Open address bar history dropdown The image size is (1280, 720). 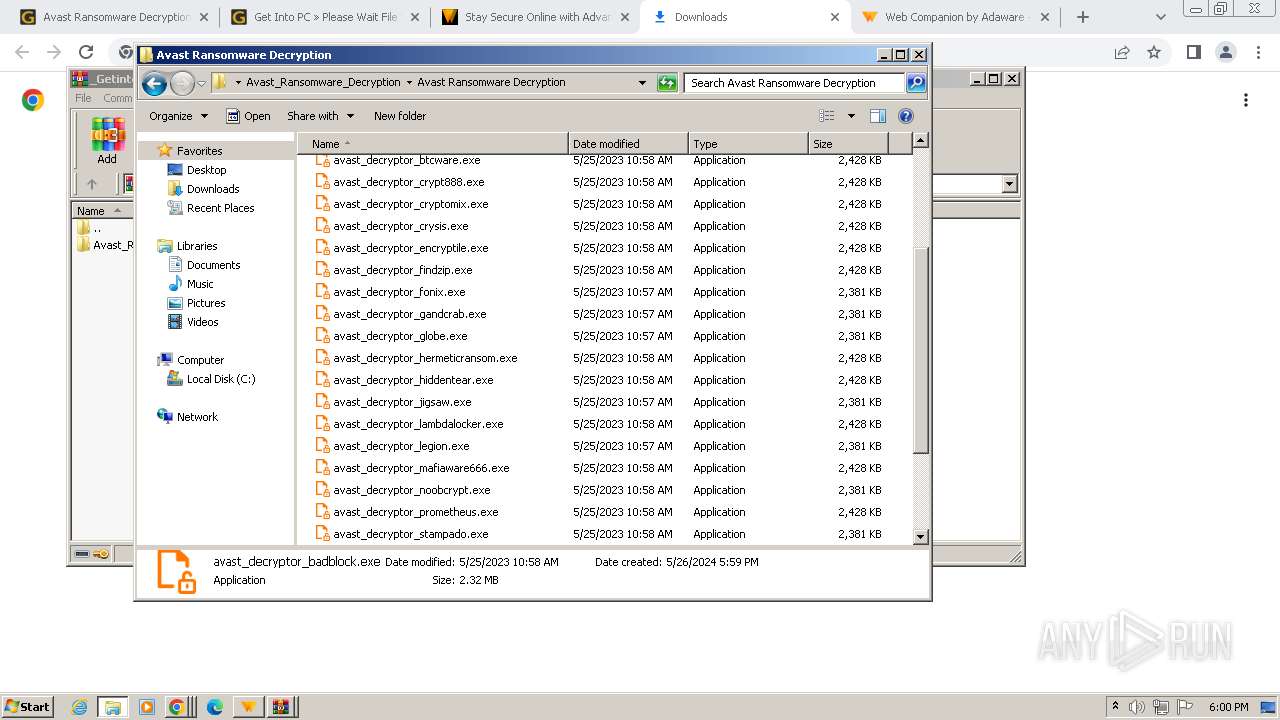coord(642,83)
